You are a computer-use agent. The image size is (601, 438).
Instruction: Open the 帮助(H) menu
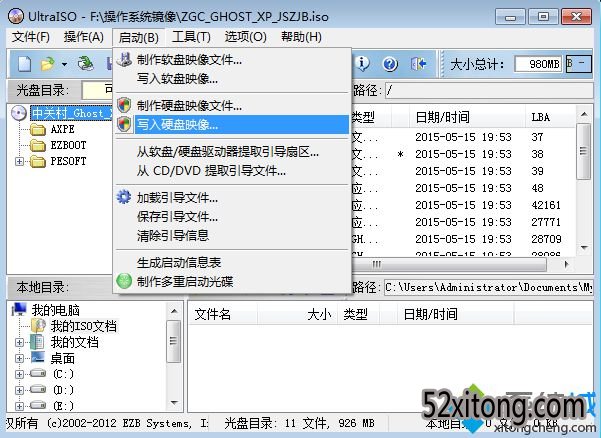301,37
